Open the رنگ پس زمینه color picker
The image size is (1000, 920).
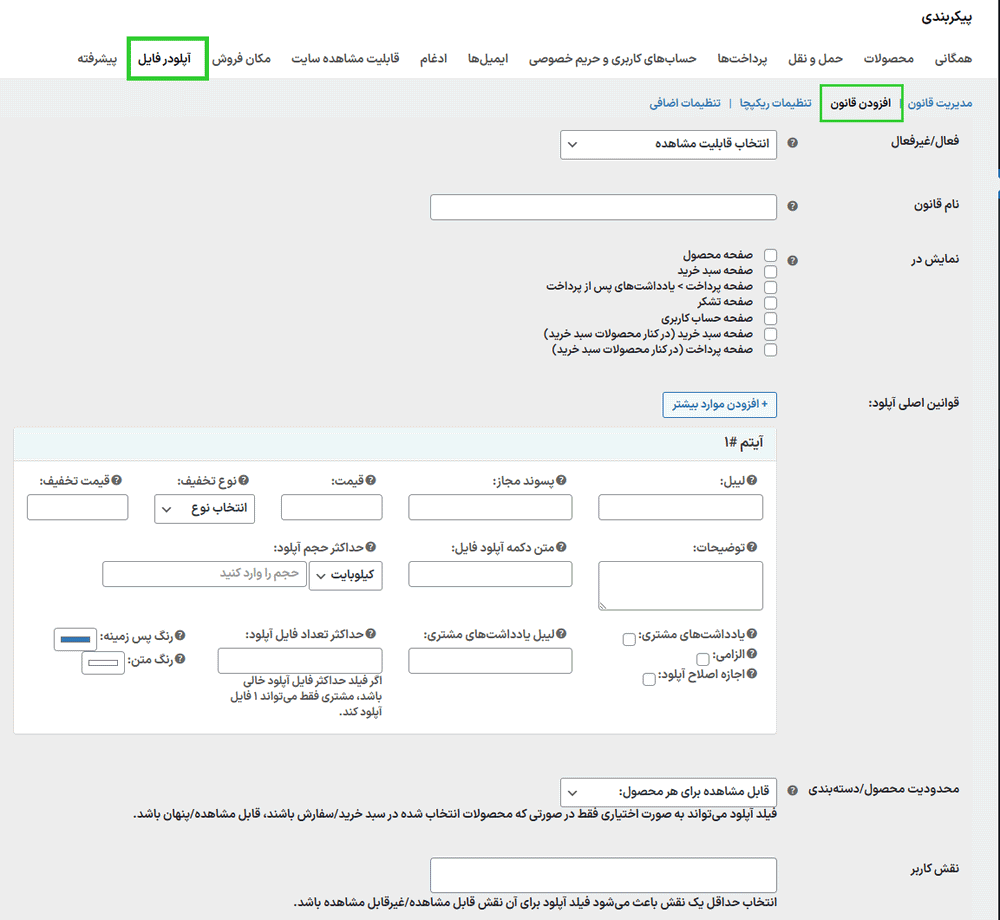click(75, 638)
